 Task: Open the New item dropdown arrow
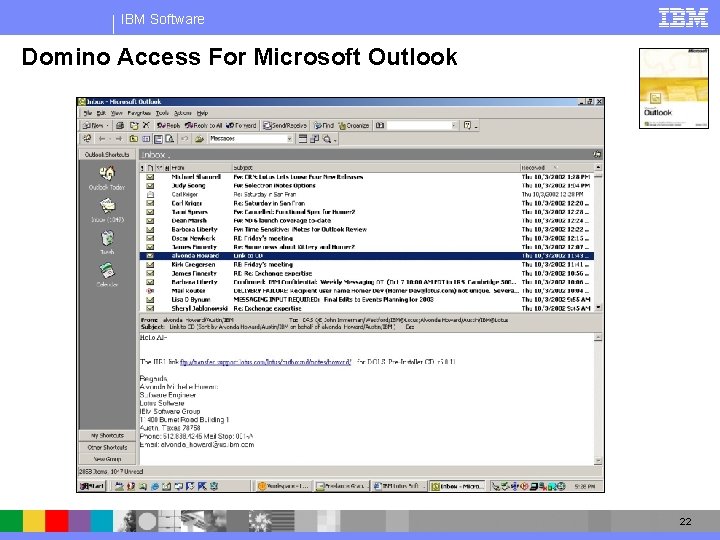tap(107, 125)
